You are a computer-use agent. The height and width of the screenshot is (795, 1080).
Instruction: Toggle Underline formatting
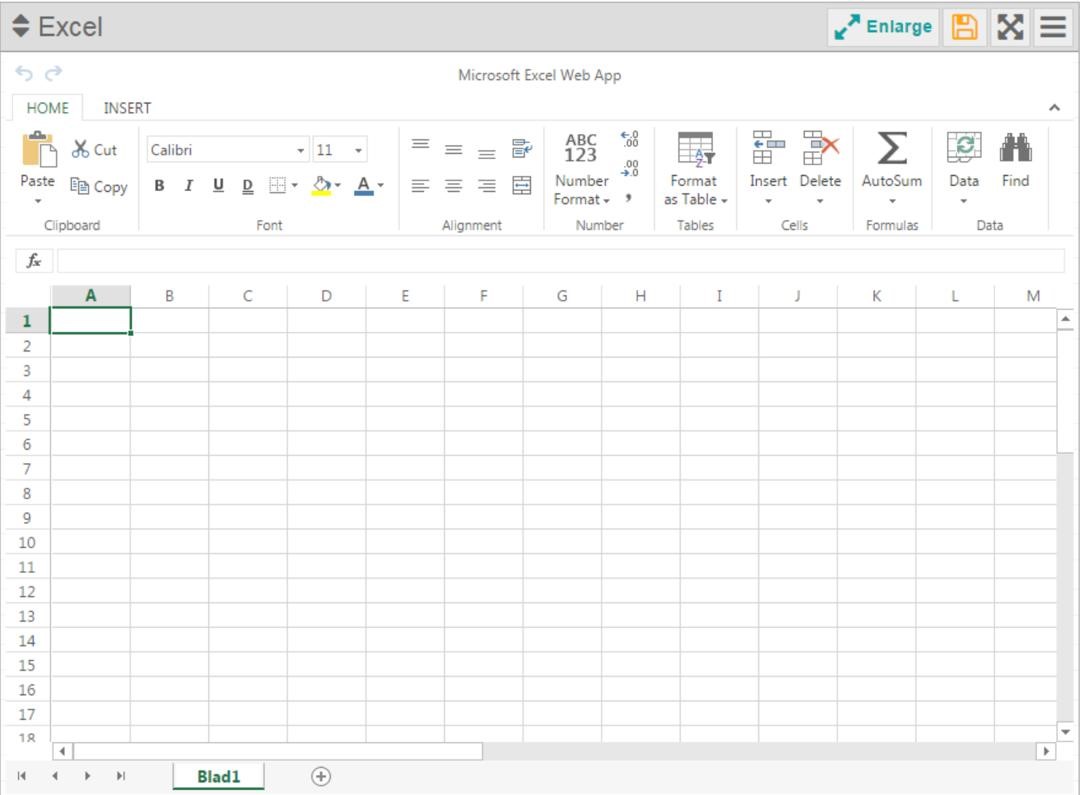click(218, 185)
